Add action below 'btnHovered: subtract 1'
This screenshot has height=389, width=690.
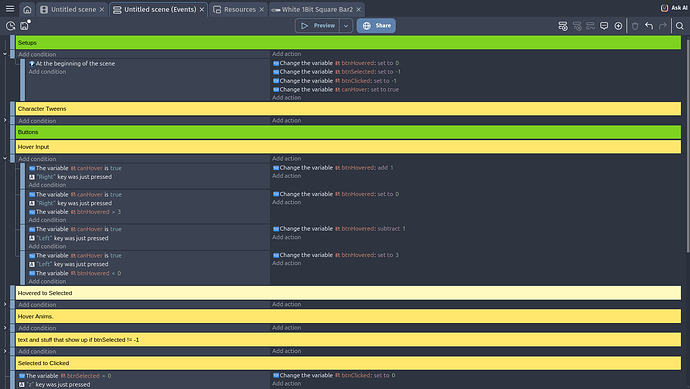click(x=286, y=237)
